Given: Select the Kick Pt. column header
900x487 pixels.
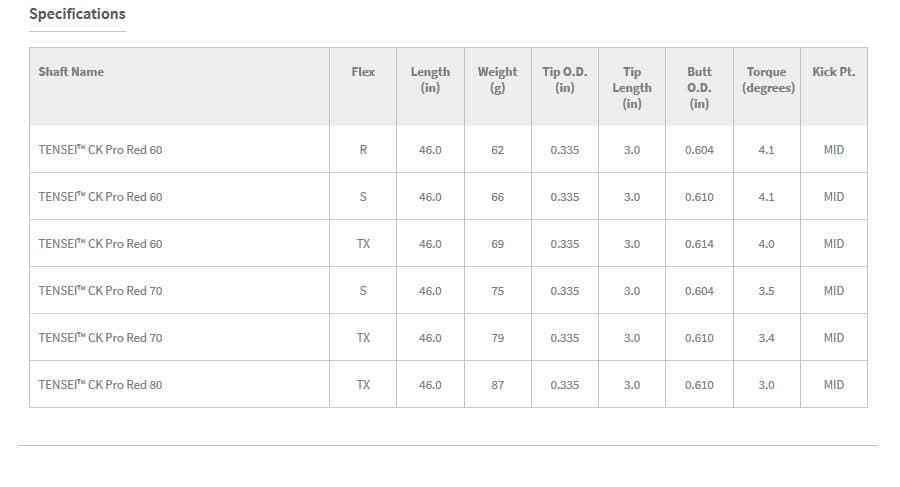Looking at the screenshot, I should tap(833, 72).
